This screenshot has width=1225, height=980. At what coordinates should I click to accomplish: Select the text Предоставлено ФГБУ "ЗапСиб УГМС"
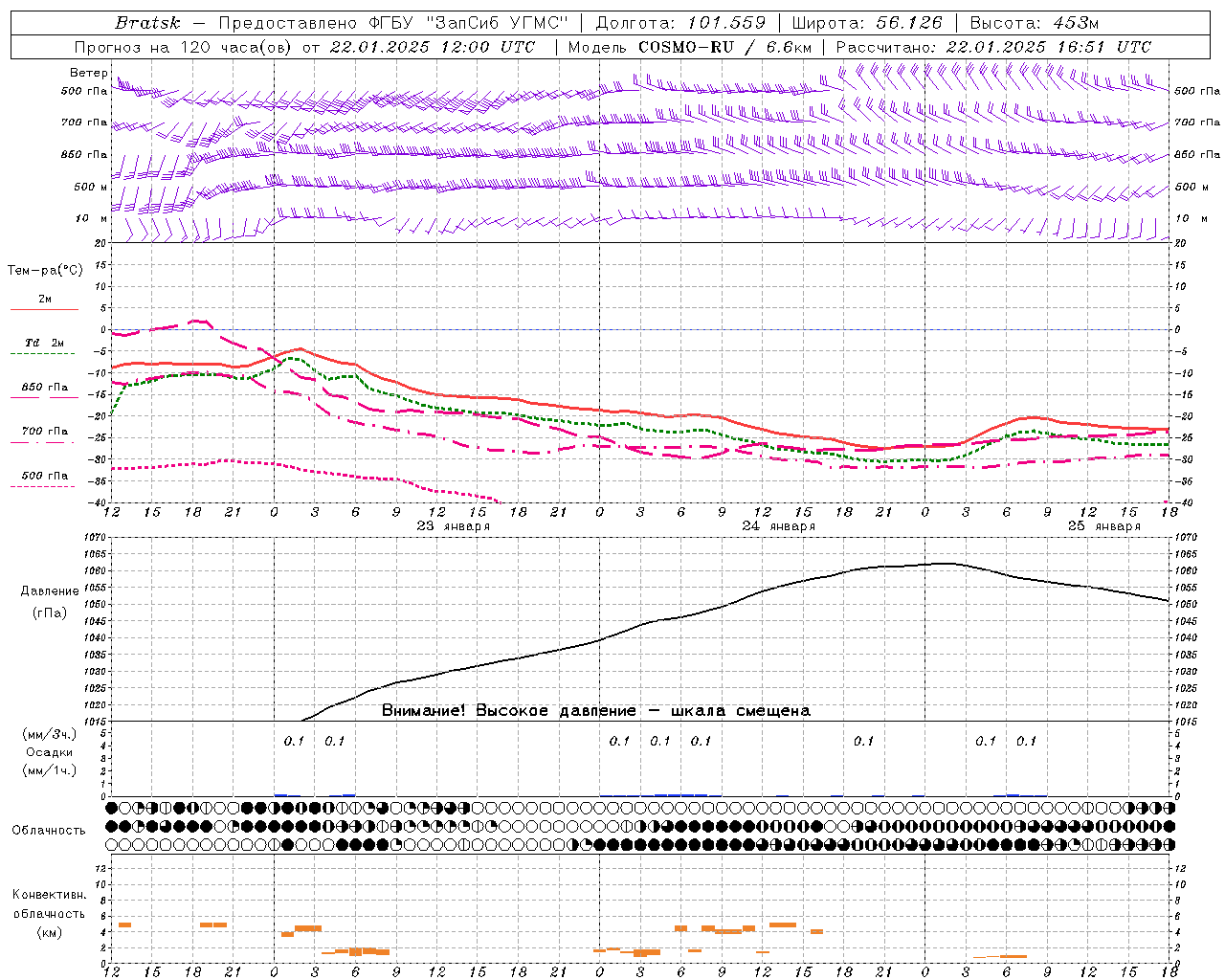pyautogui.click(x=393, y=23)
